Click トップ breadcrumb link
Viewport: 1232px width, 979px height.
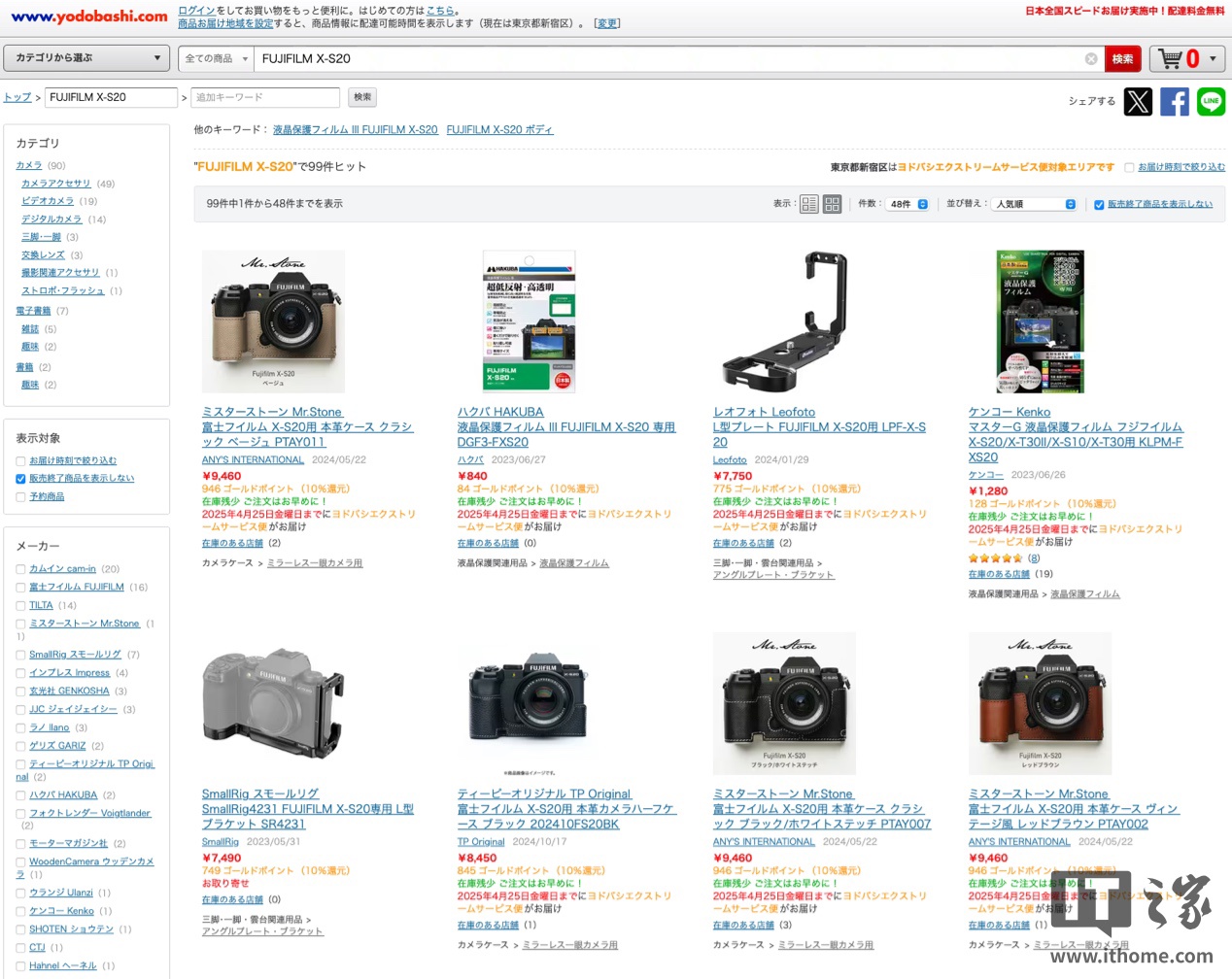[17, 97]
